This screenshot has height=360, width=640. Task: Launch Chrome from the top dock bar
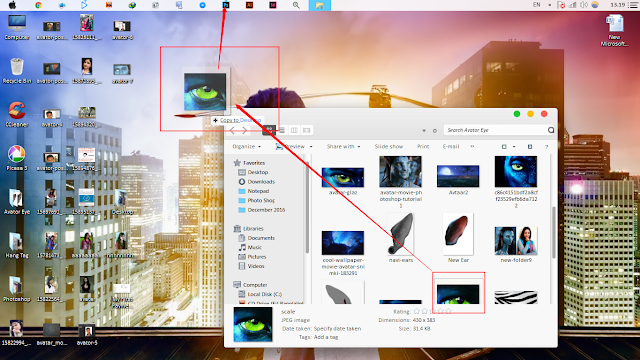pos(38,5)
